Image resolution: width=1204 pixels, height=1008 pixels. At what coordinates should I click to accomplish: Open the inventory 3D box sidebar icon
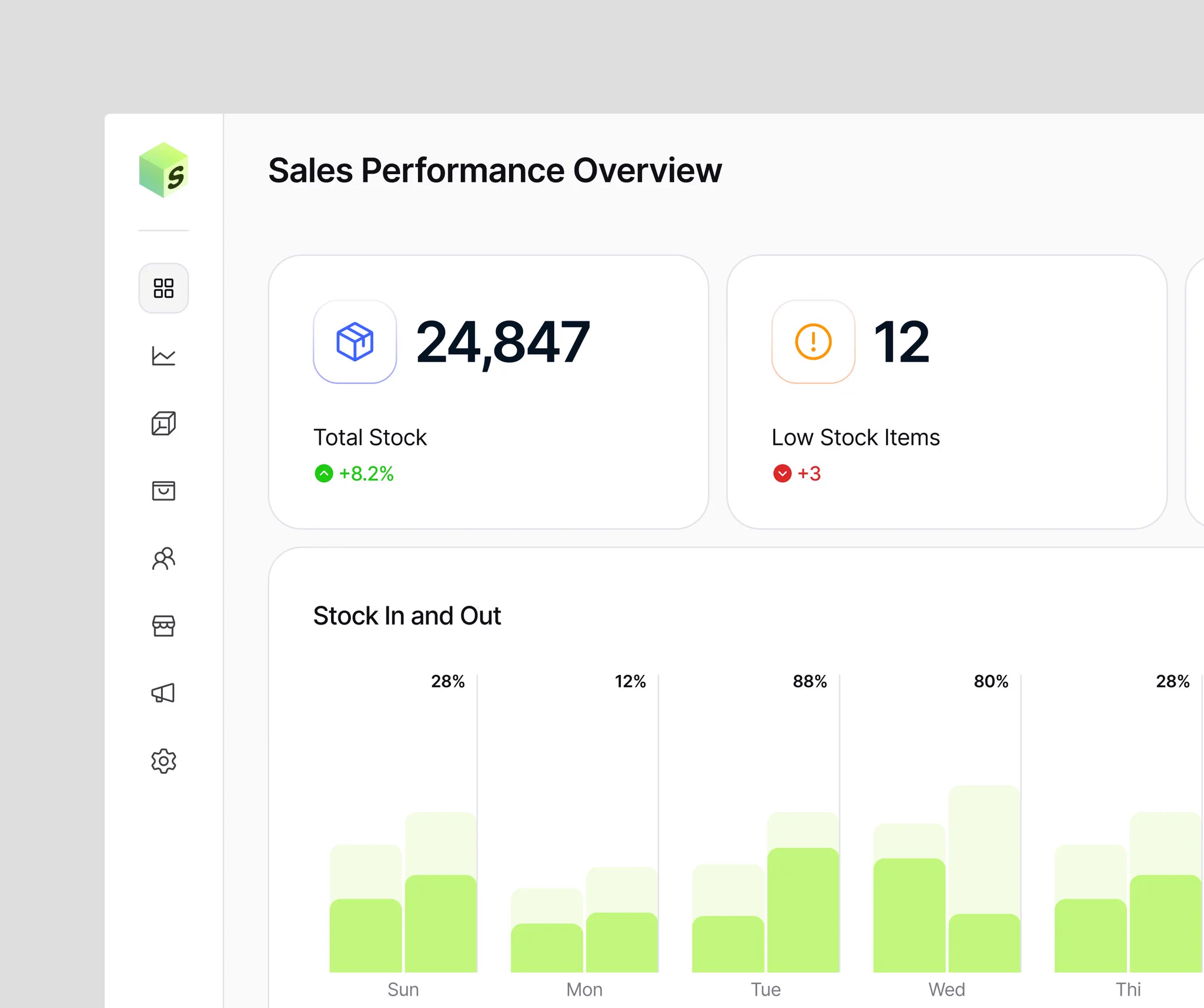click(x=163, y=423)
